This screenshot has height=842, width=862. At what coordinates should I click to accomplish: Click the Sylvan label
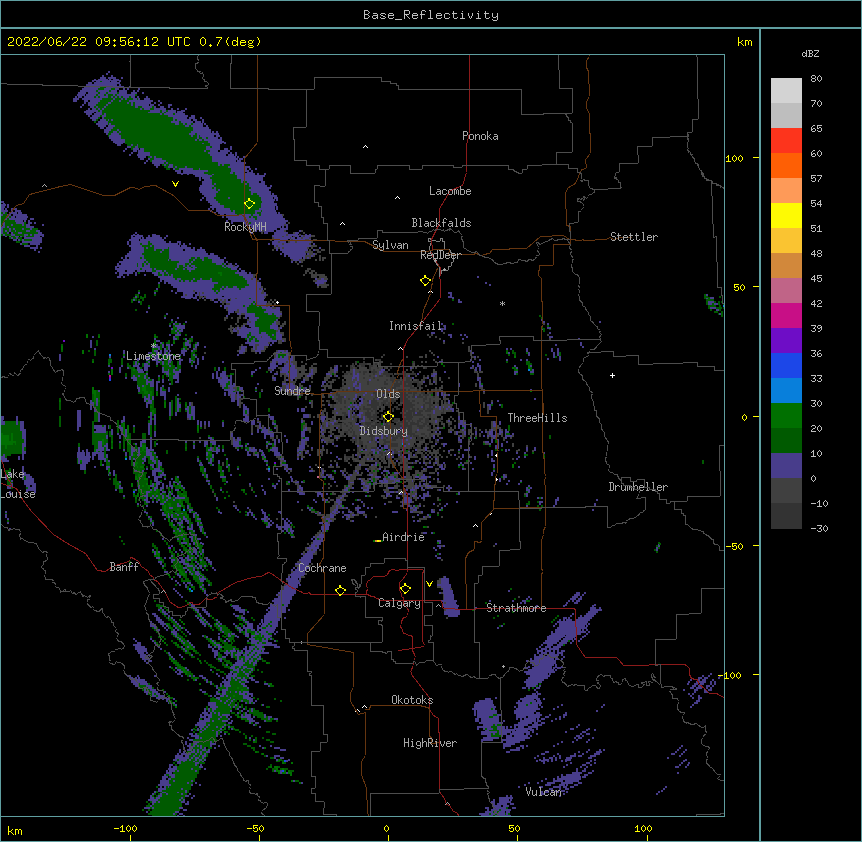390,245
